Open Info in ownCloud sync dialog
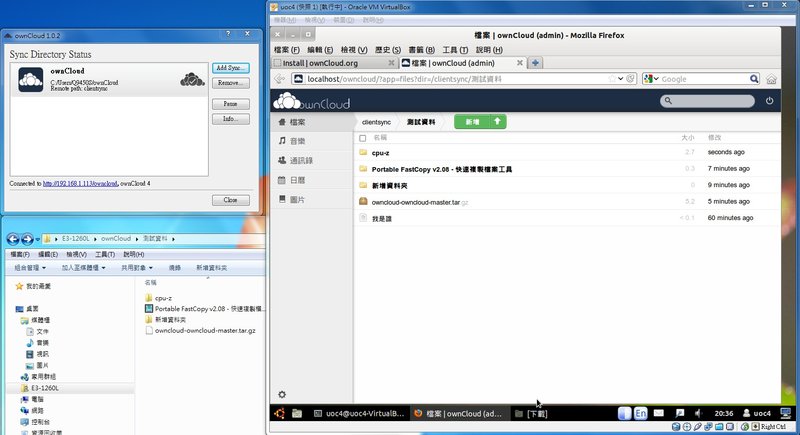This screenshot has height=435, width=800. click(231, 119)
